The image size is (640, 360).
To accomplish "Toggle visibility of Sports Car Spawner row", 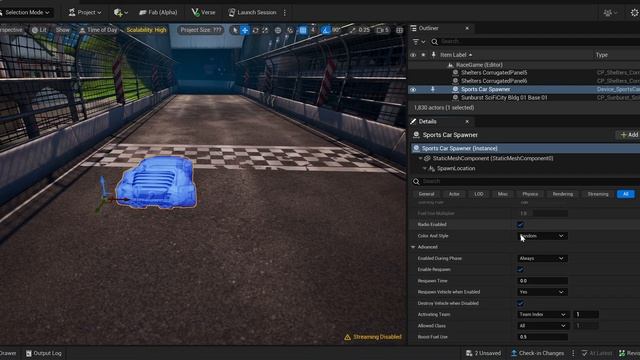I will click(x=413, y=89).
